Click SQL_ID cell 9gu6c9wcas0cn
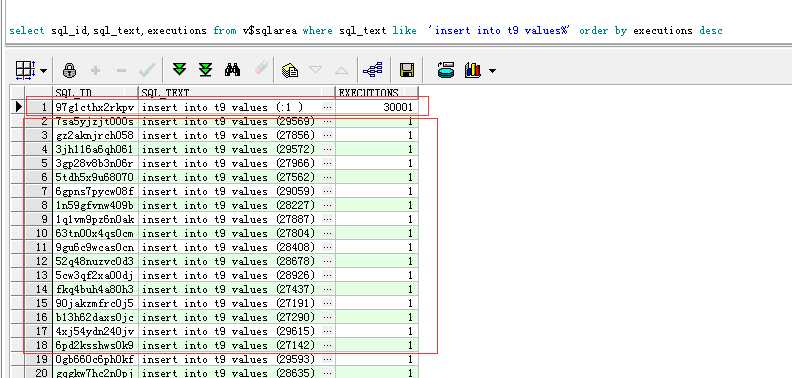This screenshot has height=378, width=792. (95, 248)
